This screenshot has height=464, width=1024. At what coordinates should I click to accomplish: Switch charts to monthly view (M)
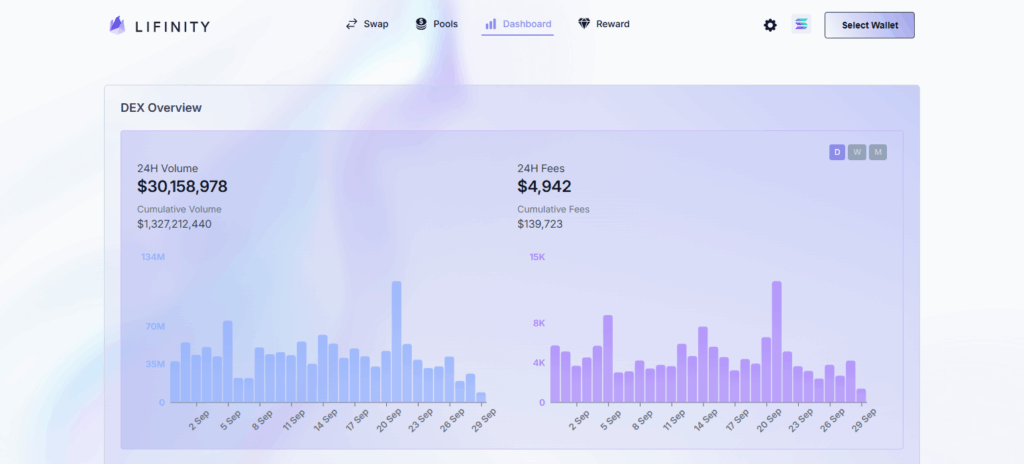click(877, 152)
